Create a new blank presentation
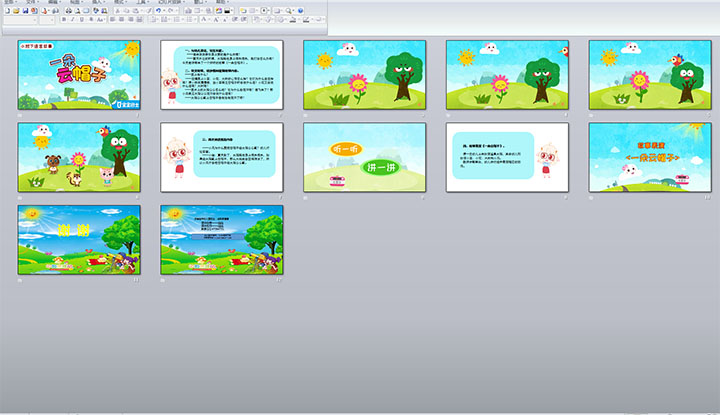This screenshot has height=415, width=720. pyautogui.click(x=7, y=11)
